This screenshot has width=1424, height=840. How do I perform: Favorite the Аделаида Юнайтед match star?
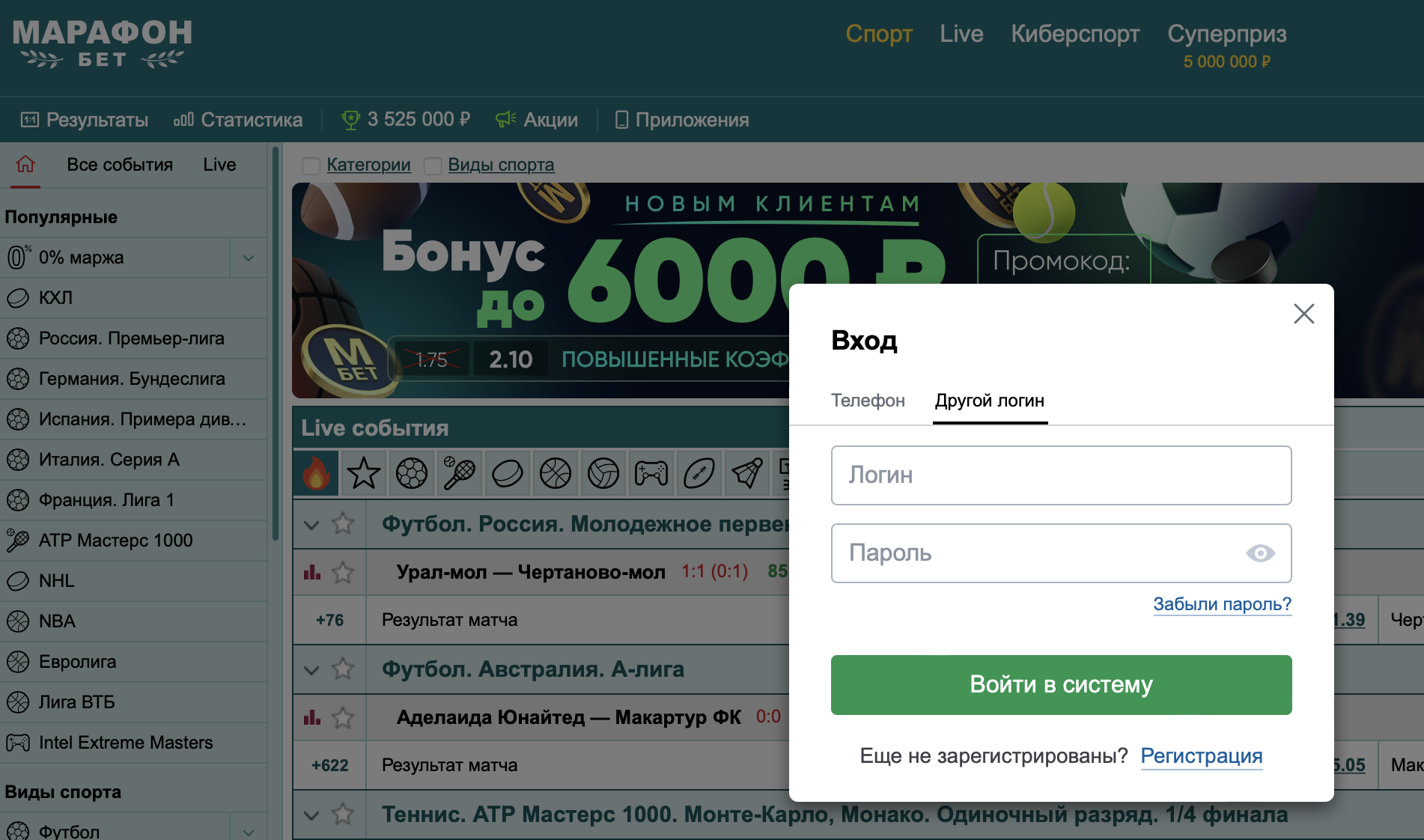(x=343, y=718)
